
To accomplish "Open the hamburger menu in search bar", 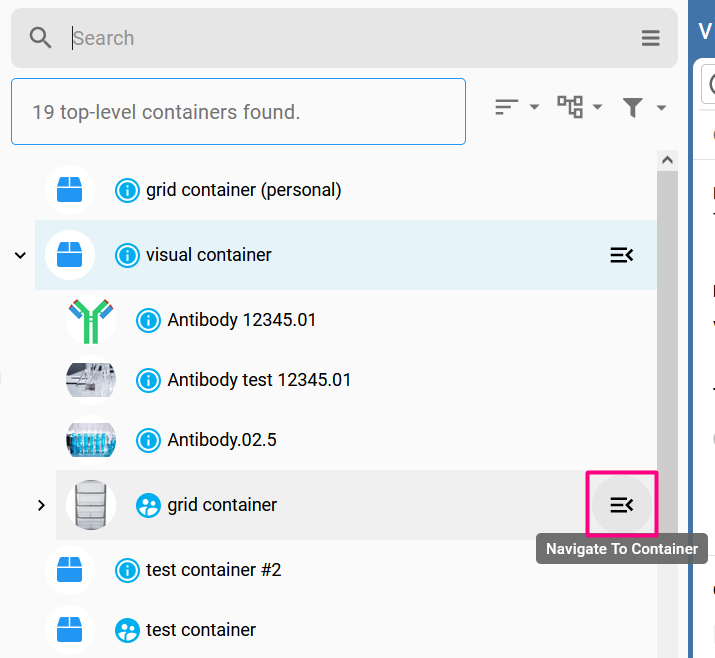I will point(650,38).
